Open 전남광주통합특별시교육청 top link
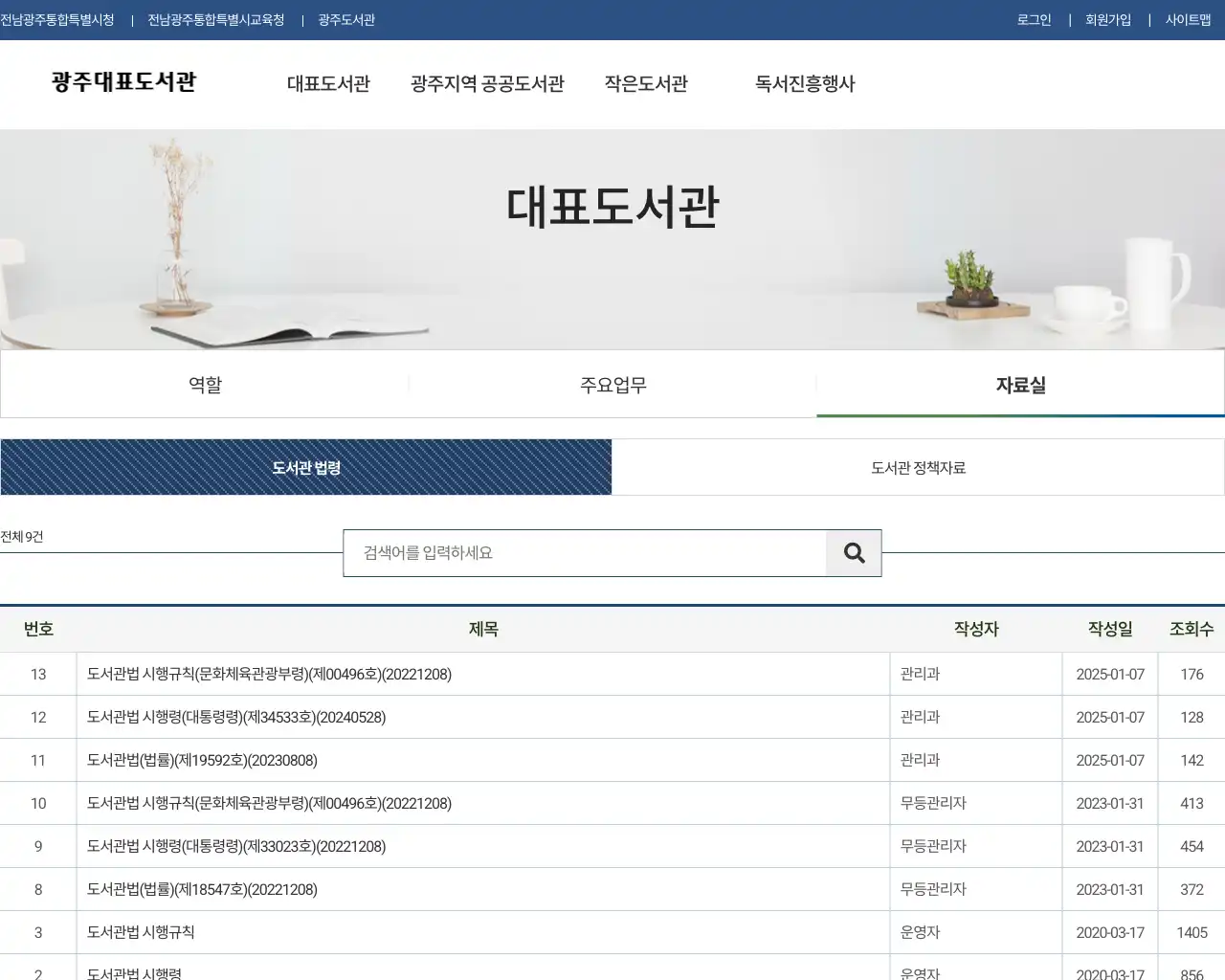1225x980 pixels. (216, 20)
